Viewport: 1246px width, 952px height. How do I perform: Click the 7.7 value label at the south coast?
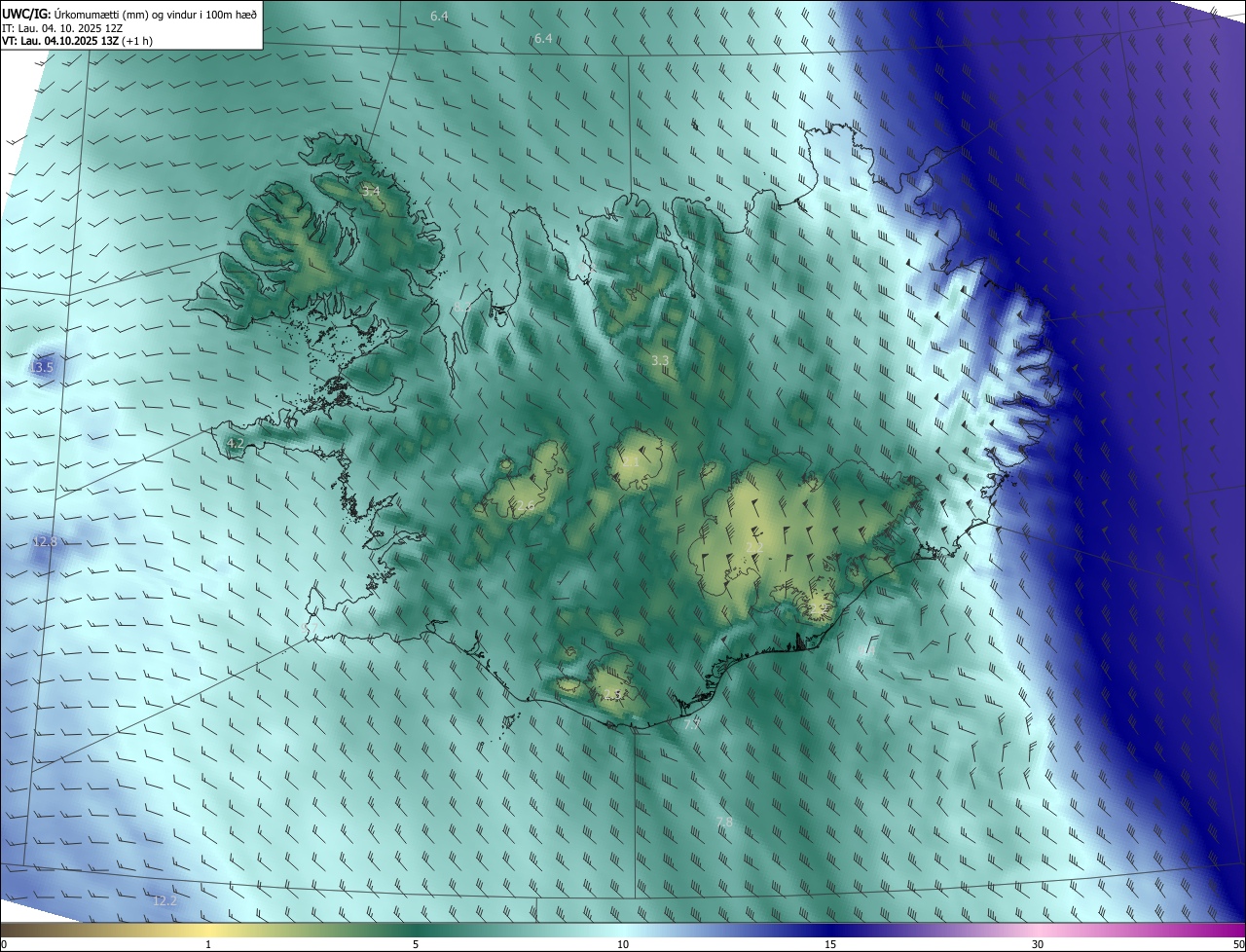click(x=692, y=725)
